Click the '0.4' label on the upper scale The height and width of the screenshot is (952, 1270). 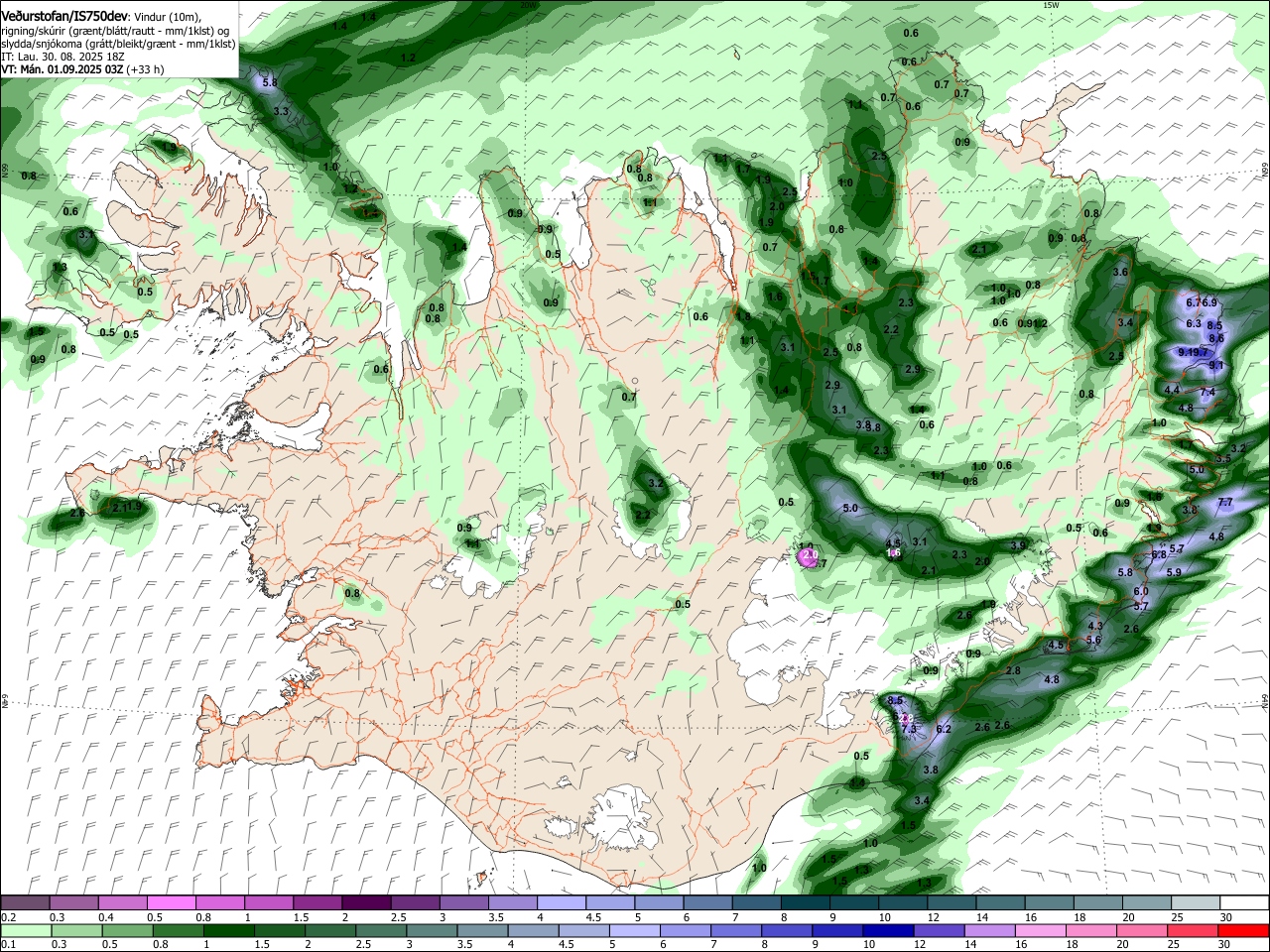point(105,917)
